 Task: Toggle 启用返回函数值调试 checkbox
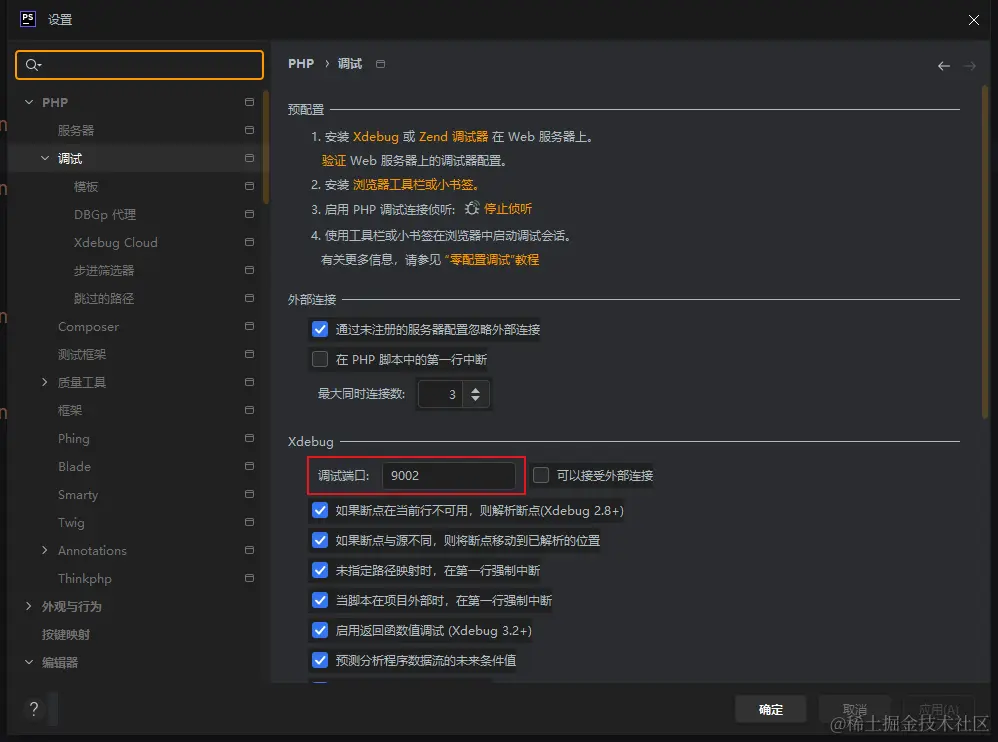(x=320, y=630)
